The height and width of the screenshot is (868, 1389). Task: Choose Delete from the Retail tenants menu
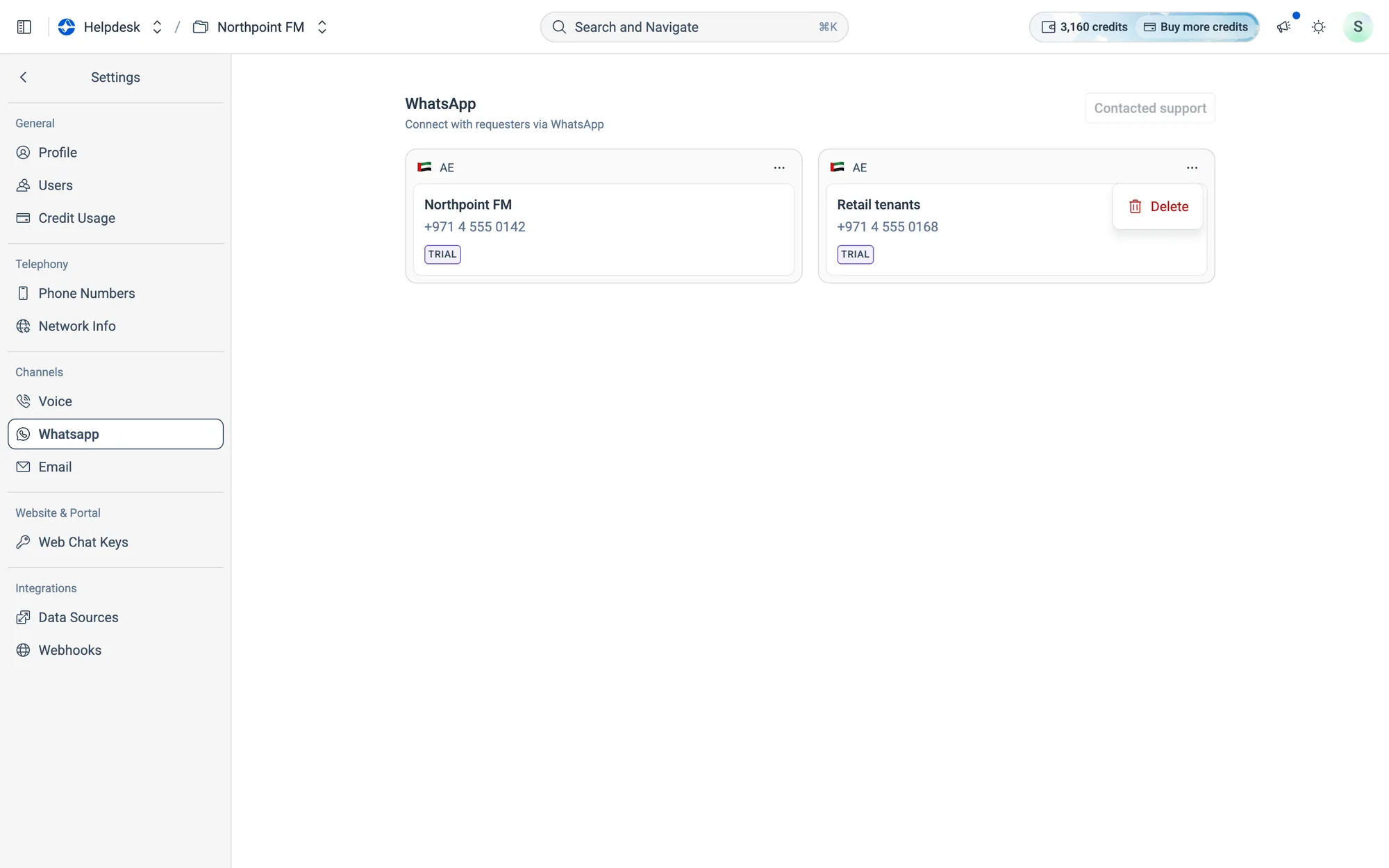(x=1158, y=207)
